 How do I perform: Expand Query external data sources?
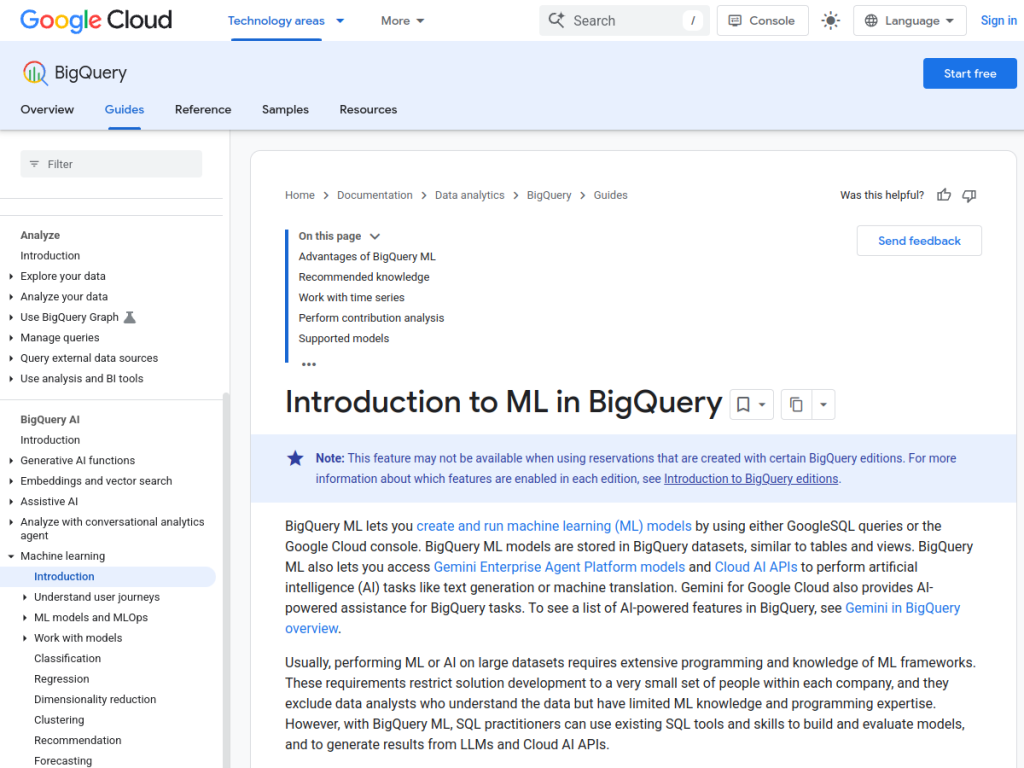click(11, 358)
